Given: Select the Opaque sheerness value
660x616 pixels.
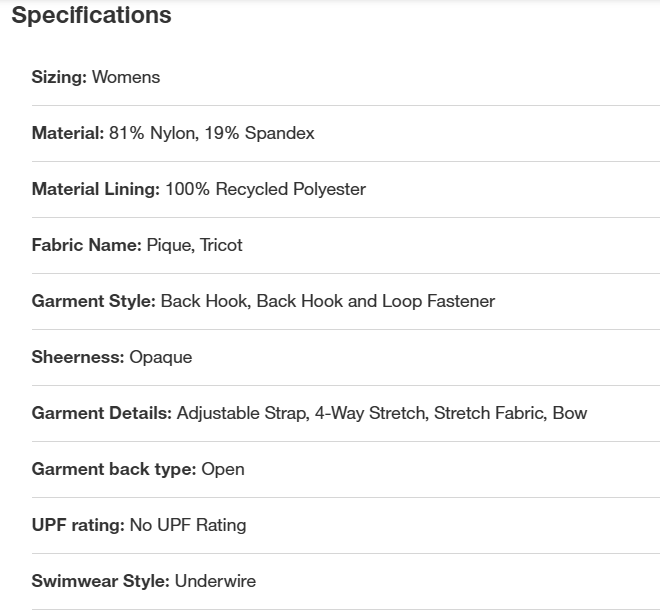Looking at the screenshot, I should (161, 357).
